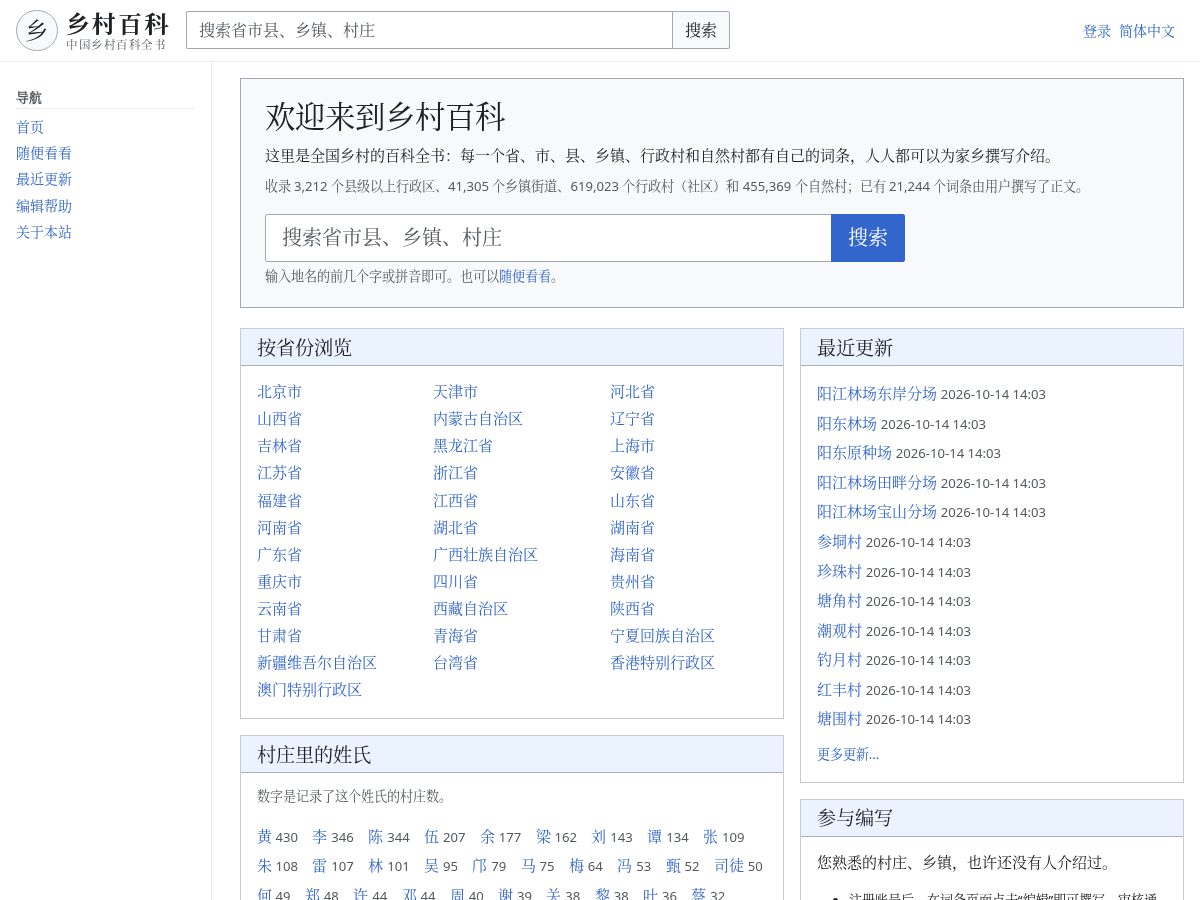
Task: Open 宁夏回族自治区 link
Action: click(x=663, y=635)
